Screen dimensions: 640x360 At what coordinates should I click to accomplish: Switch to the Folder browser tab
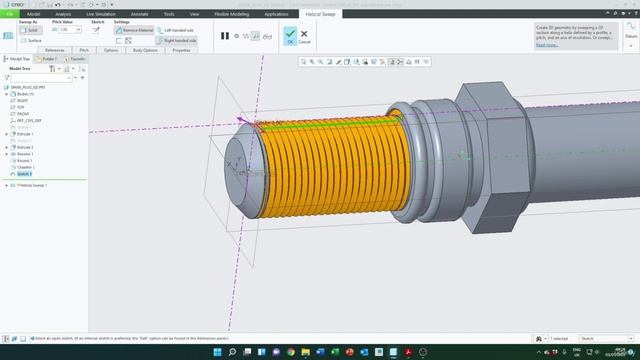(x=47, y=59)
